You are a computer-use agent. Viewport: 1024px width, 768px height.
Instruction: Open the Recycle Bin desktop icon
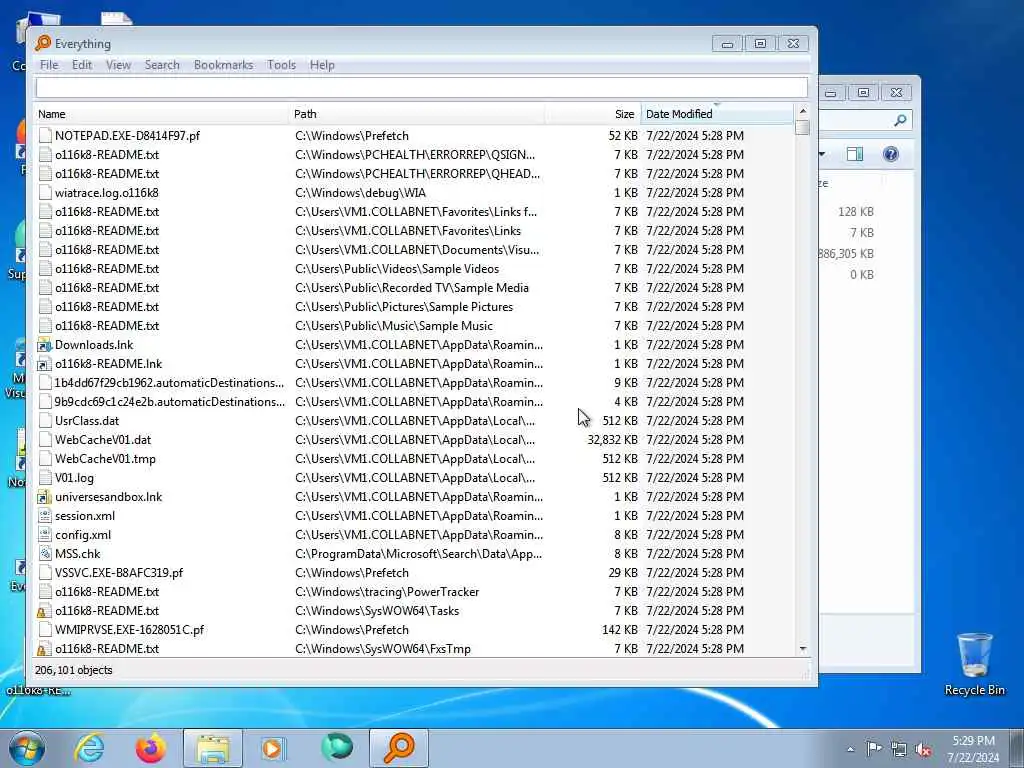tap(974, 664)
